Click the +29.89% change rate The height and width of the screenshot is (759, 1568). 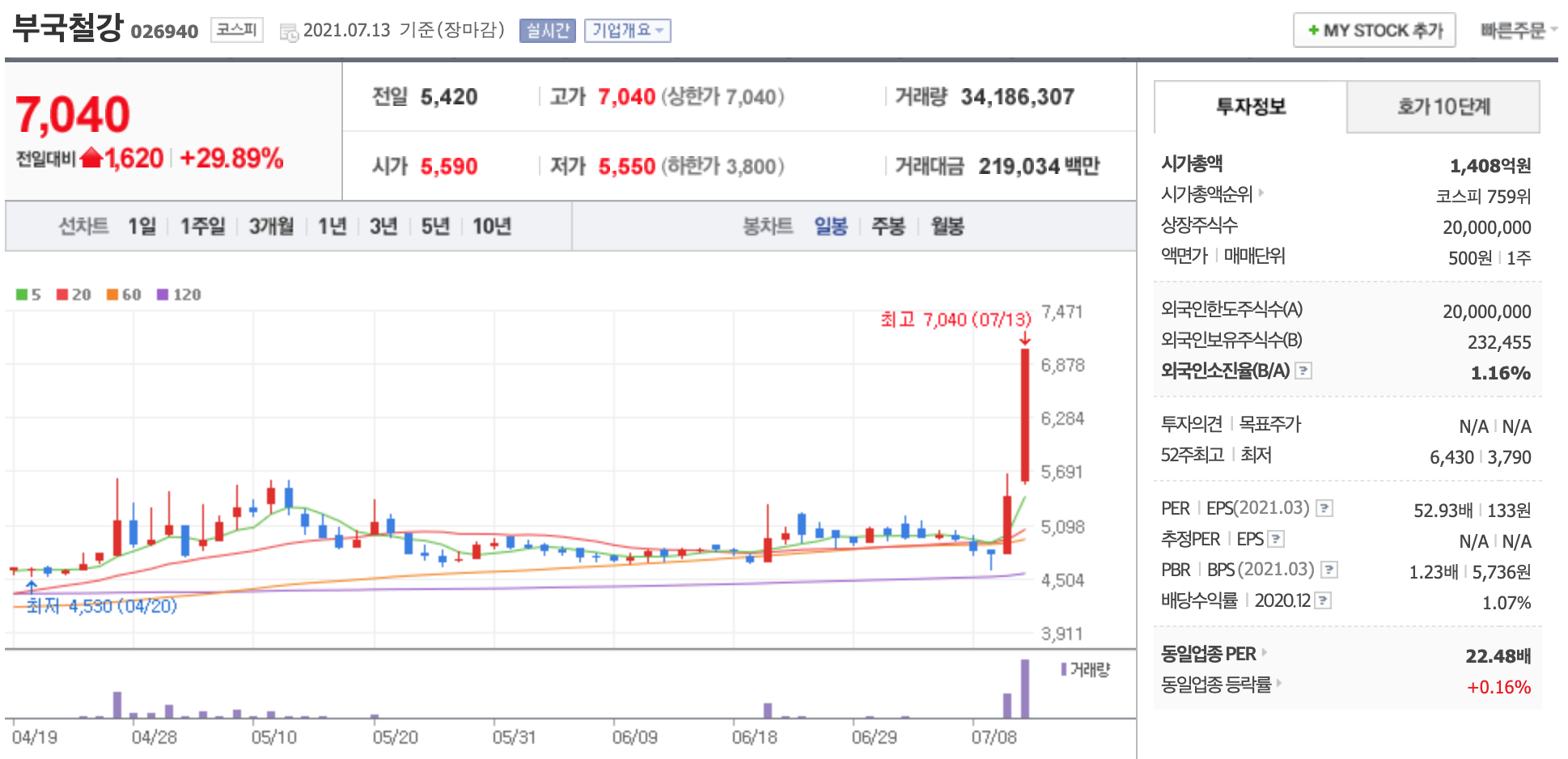[x=231, y=158]
